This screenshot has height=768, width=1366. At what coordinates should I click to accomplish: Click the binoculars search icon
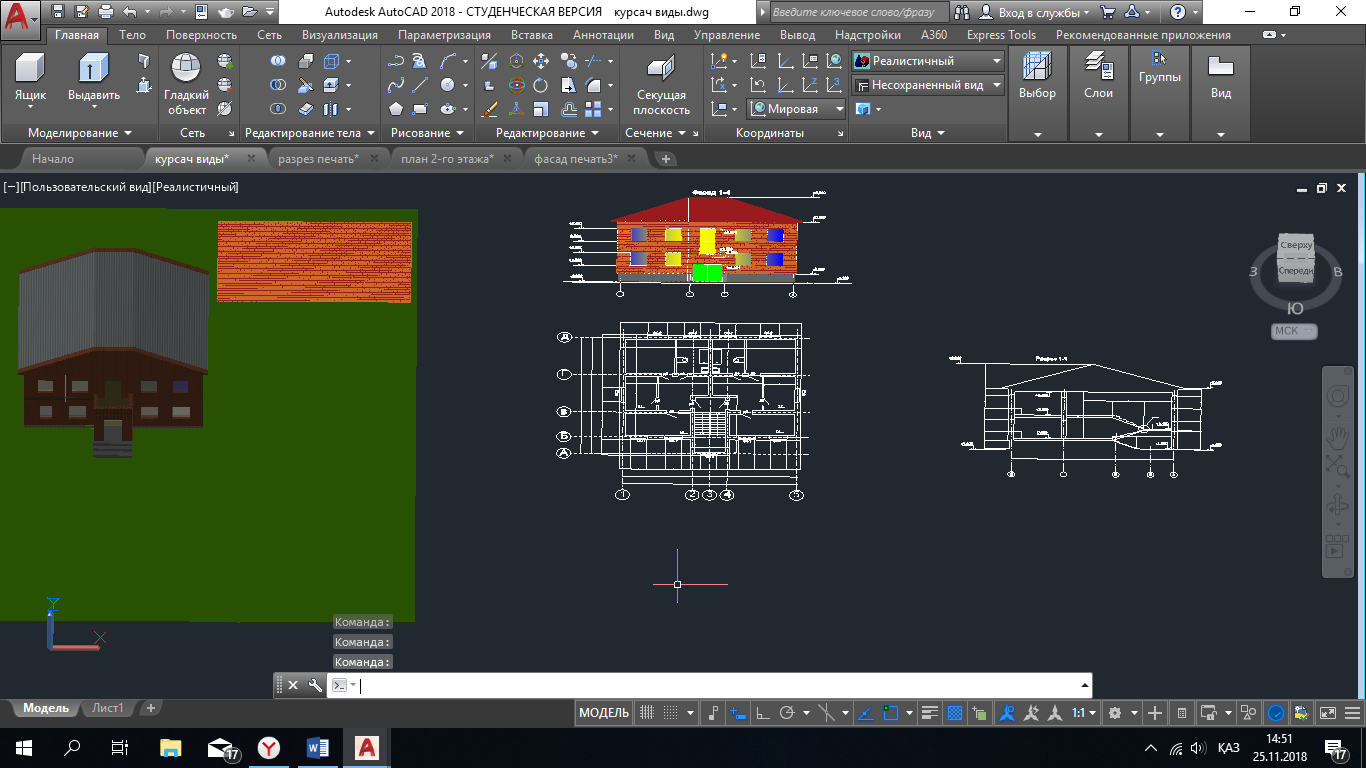[x=962, y=12]
